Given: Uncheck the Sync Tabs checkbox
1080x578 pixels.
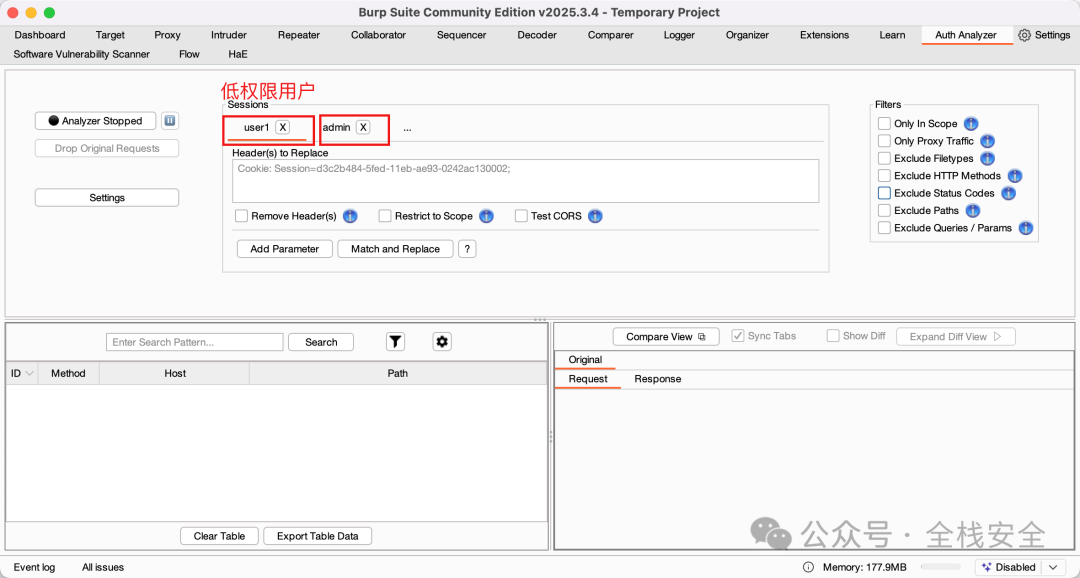Looking at the screenshot, I should tap(738, 336).
